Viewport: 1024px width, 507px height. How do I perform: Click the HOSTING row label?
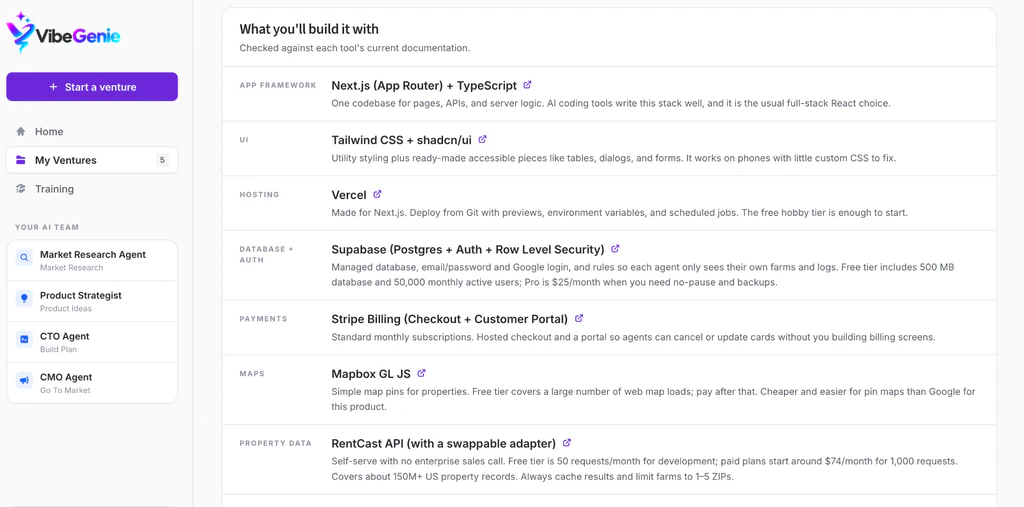[x=259, y=195]
